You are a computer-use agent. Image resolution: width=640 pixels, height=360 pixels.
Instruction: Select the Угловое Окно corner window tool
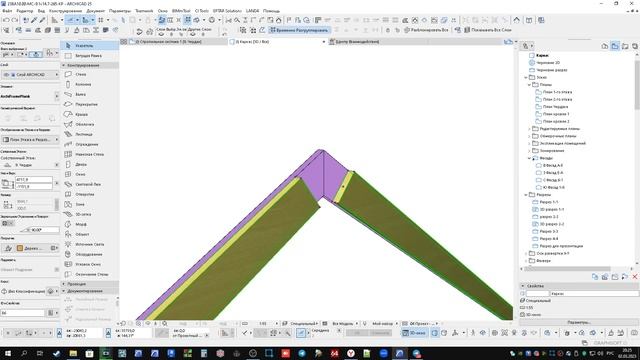click(x=90, y=264)
